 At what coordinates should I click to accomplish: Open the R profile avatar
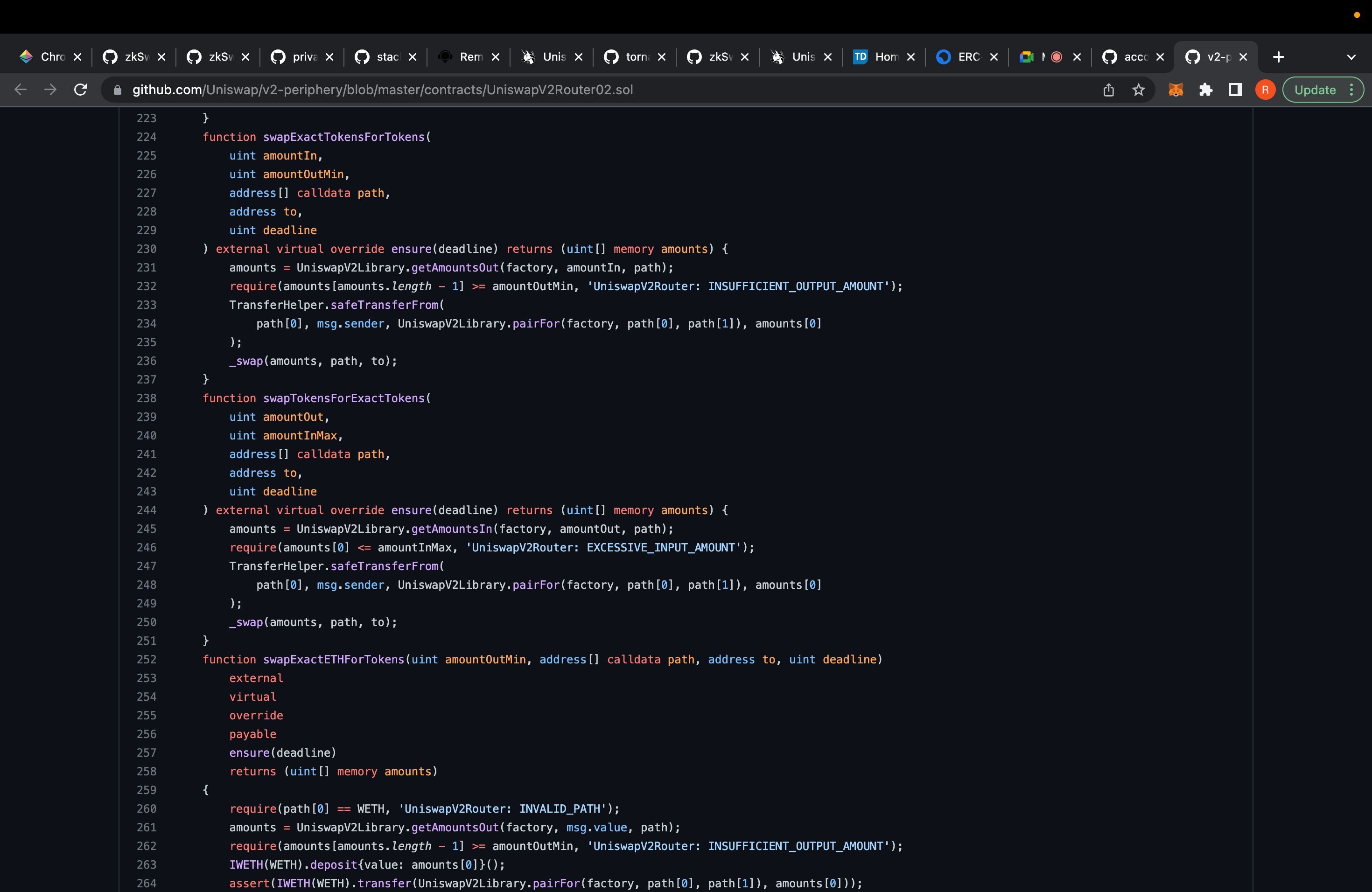1265,90
